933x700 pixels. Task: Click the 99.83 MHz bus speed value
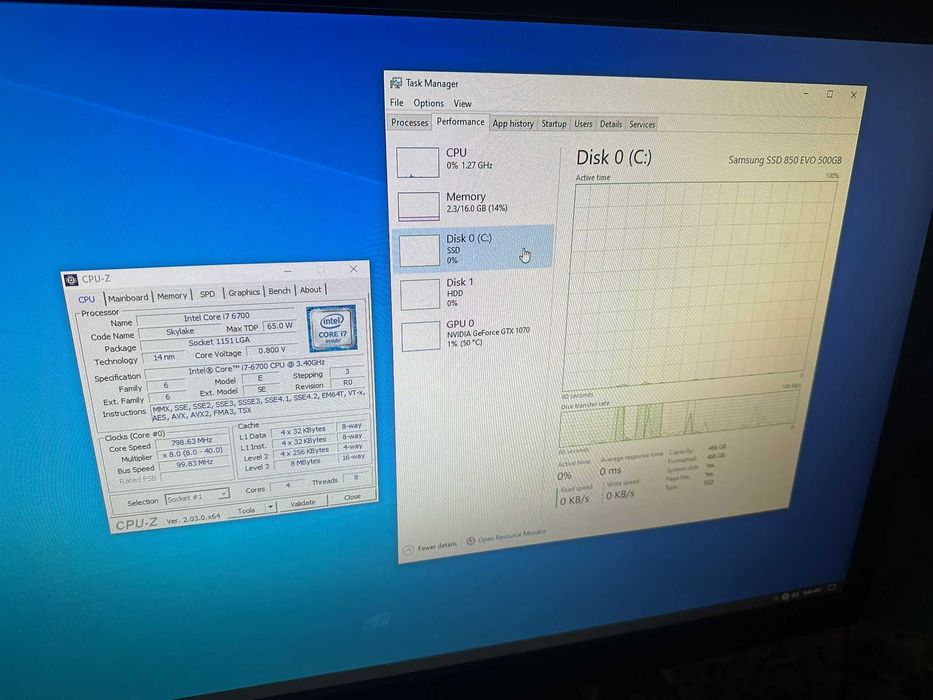point(195,462)
